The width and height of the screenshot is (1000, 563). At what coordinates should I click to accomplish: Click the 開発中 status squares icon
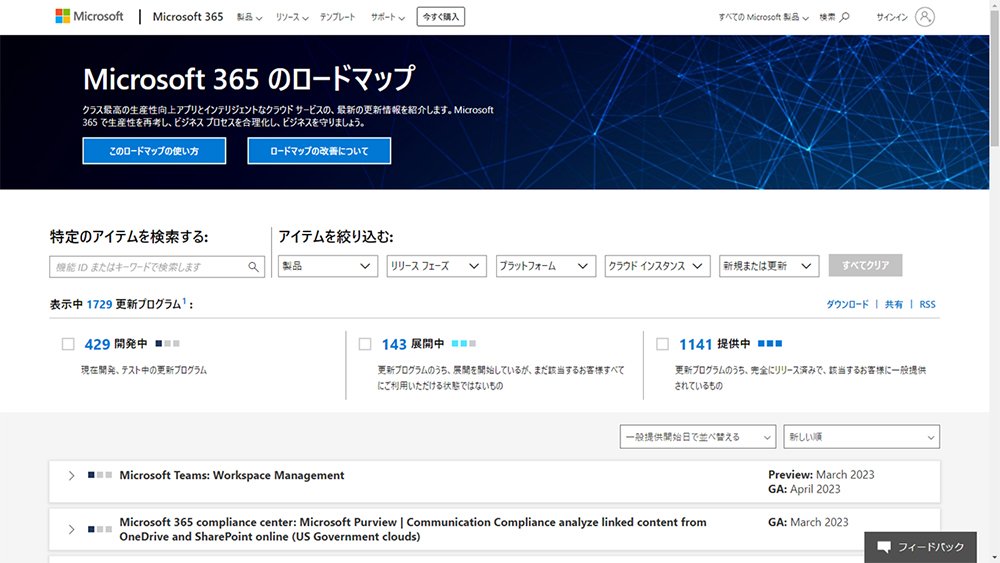tap(167, 344)
